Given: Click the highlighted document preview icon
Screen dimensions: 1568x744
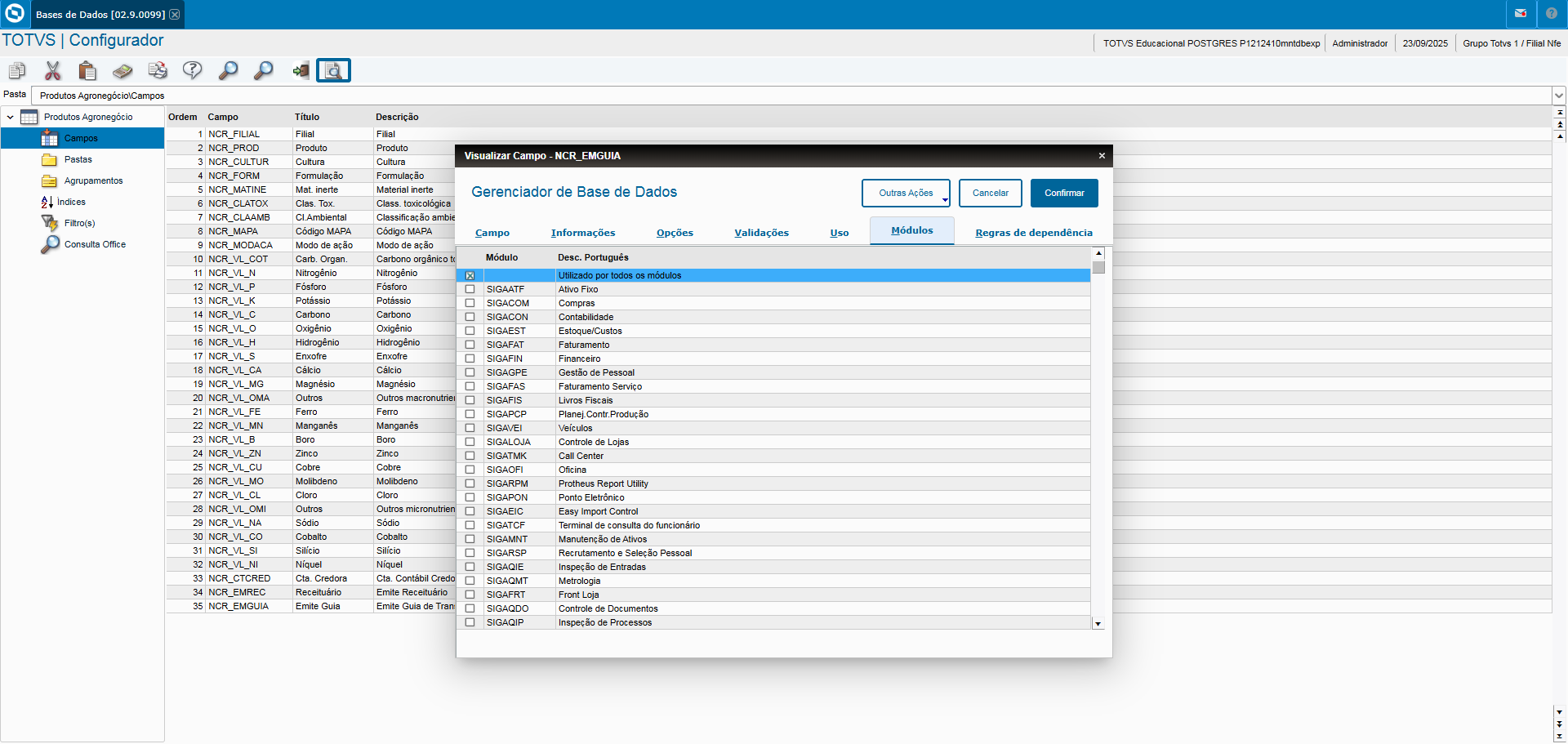Looking at the screenshot, I should coord(333,71).
